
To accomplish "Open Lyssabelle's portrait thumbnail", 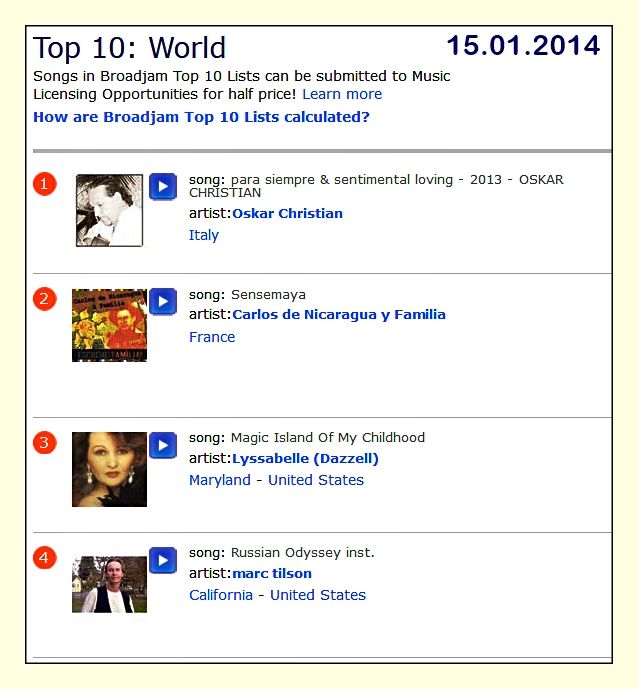I will pyautogui.click(x=109, y=469).
